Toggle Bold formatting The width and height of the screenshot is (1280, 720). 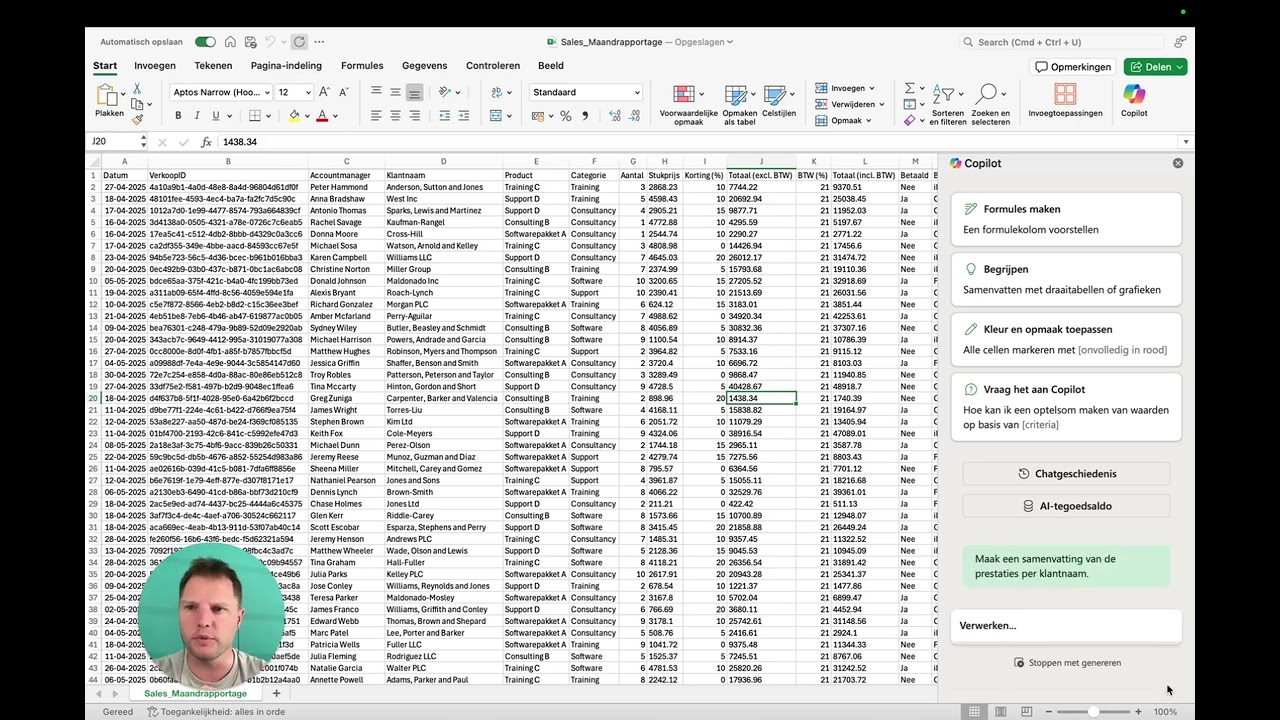click(178, 116)
